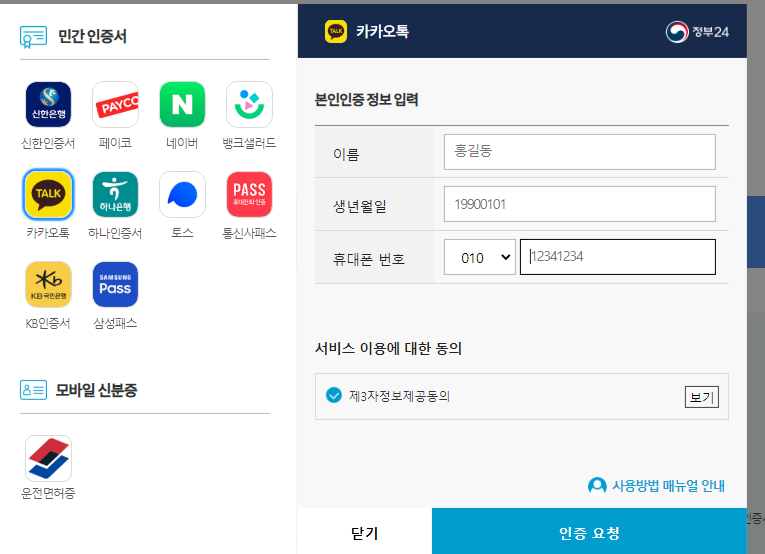Screen dimensions: 765x554
Task: Click the 하나인증서 label text
Action: click(115, 233)
